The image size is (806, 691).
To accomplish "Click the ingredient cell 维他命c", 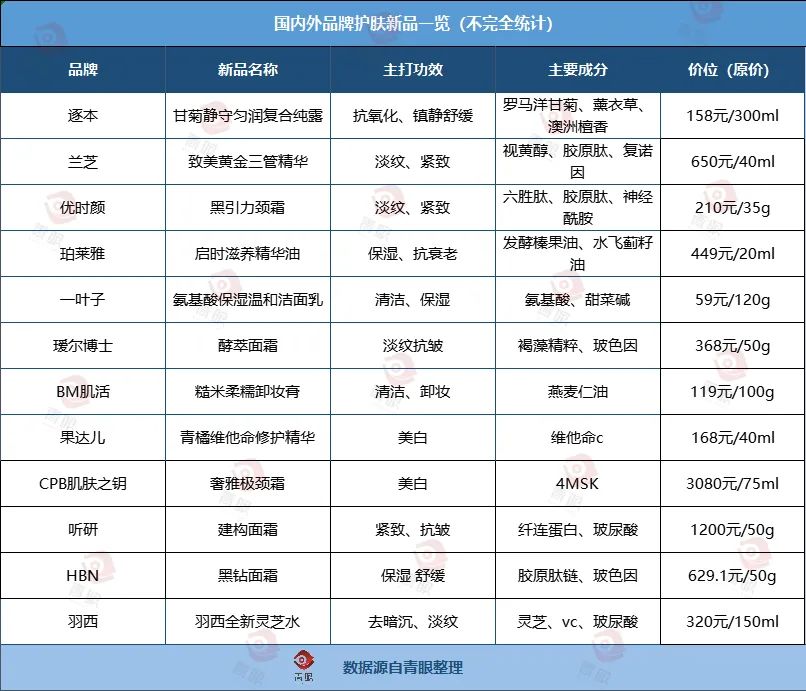I will 578,438.
